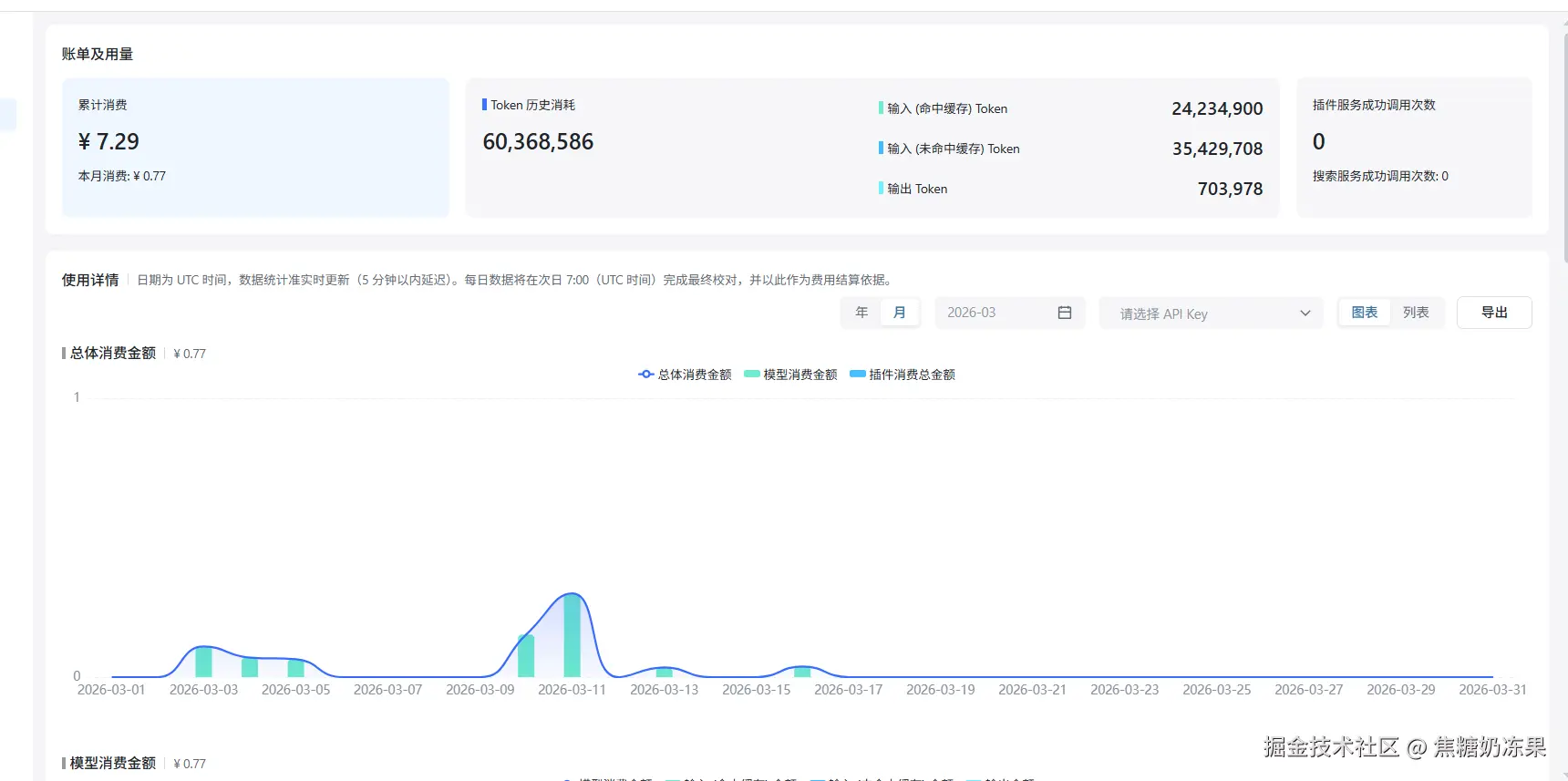The image size is (1568, 781).
Task: Click the 导出 export button
Action: point(1494,313)
